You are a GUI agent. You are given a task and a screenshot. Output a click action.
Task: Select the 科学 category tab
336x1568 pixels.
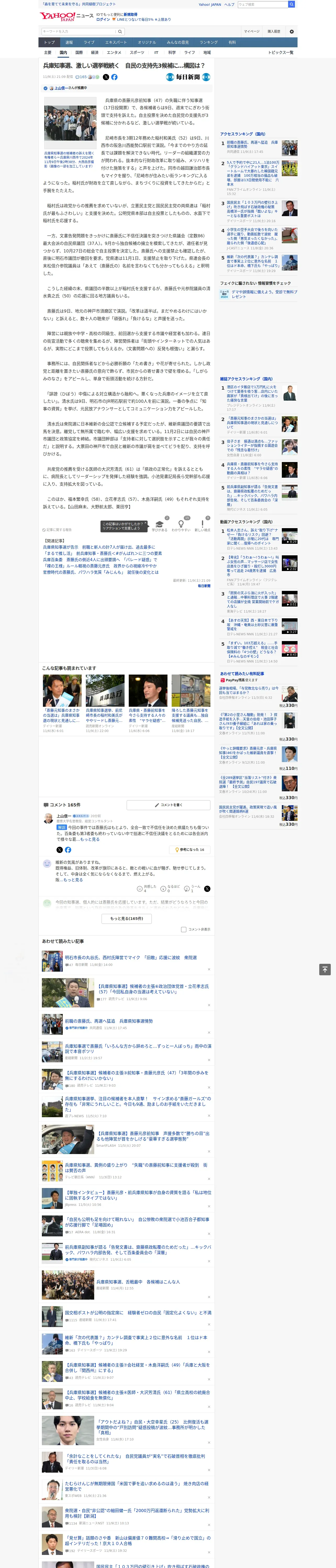172,52
